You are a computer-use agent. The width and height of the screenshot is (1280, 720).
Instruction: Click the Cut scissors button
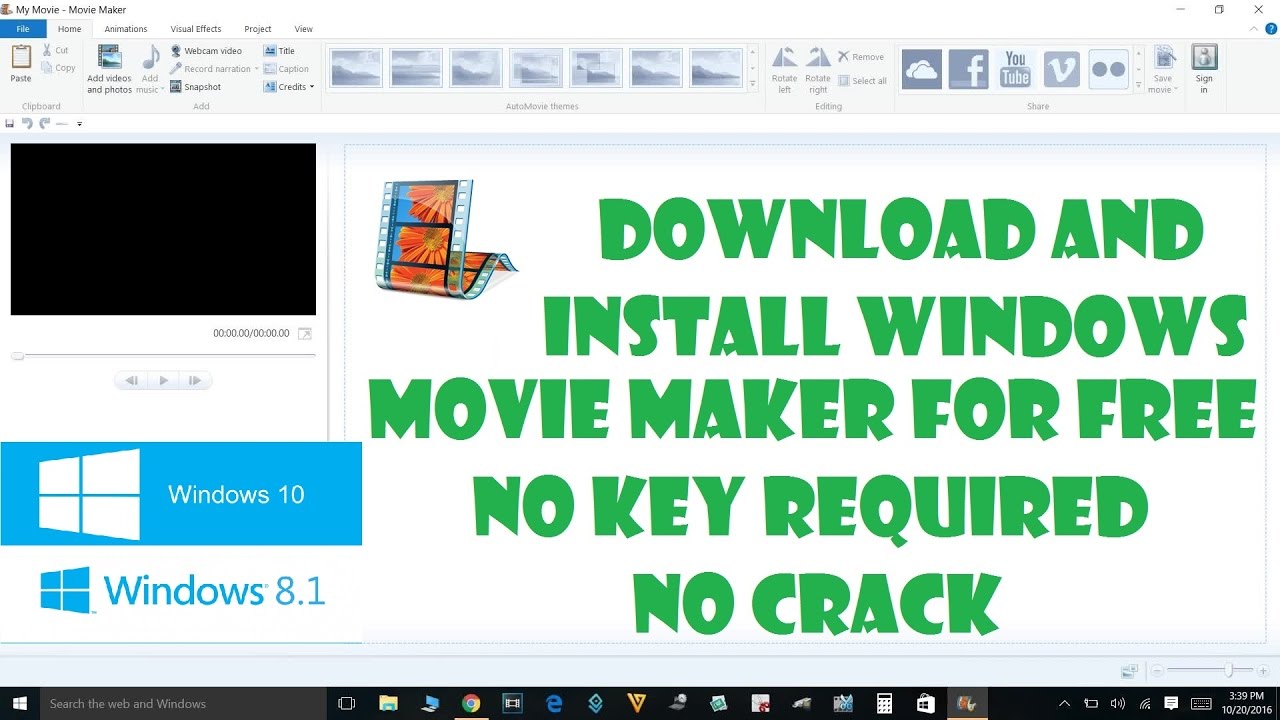[56, 50]
